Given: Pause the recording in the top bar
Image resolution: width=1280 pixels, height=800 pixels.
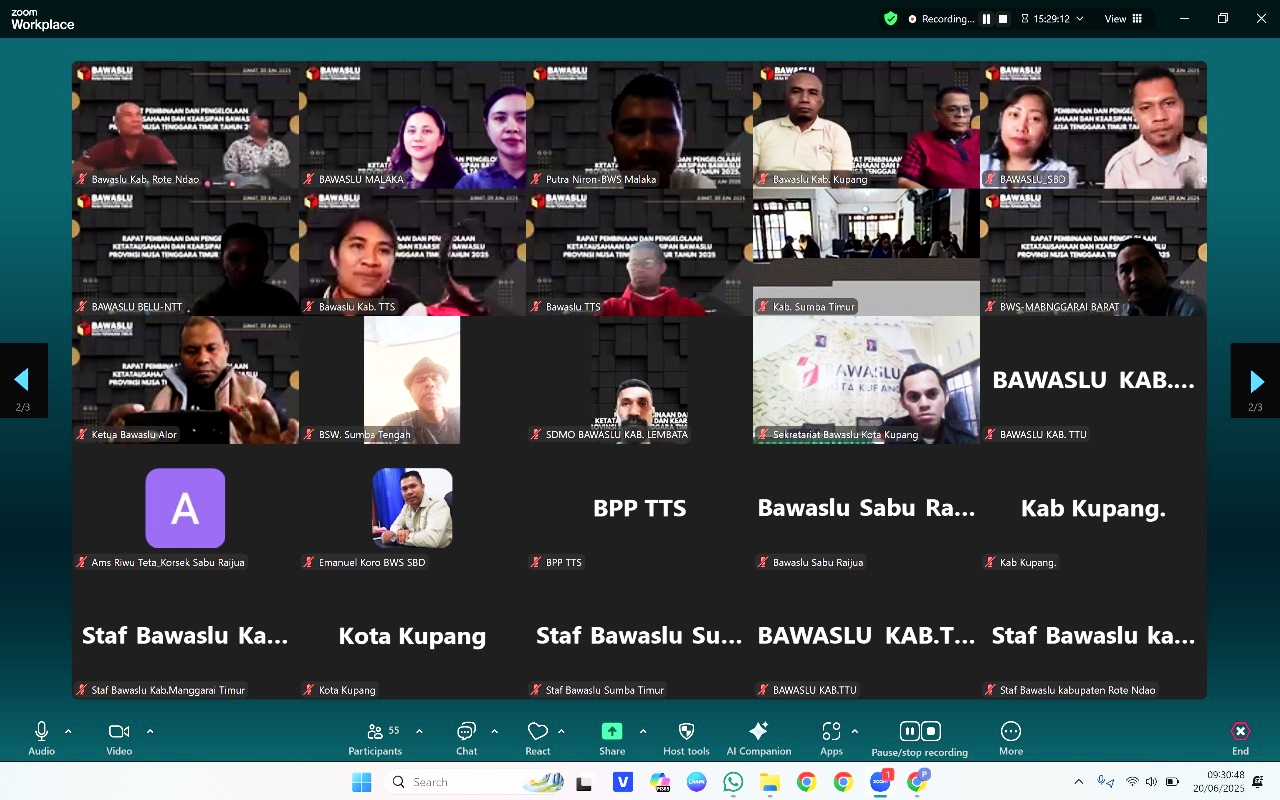Looking at the screenshot, I should [986, 19].
